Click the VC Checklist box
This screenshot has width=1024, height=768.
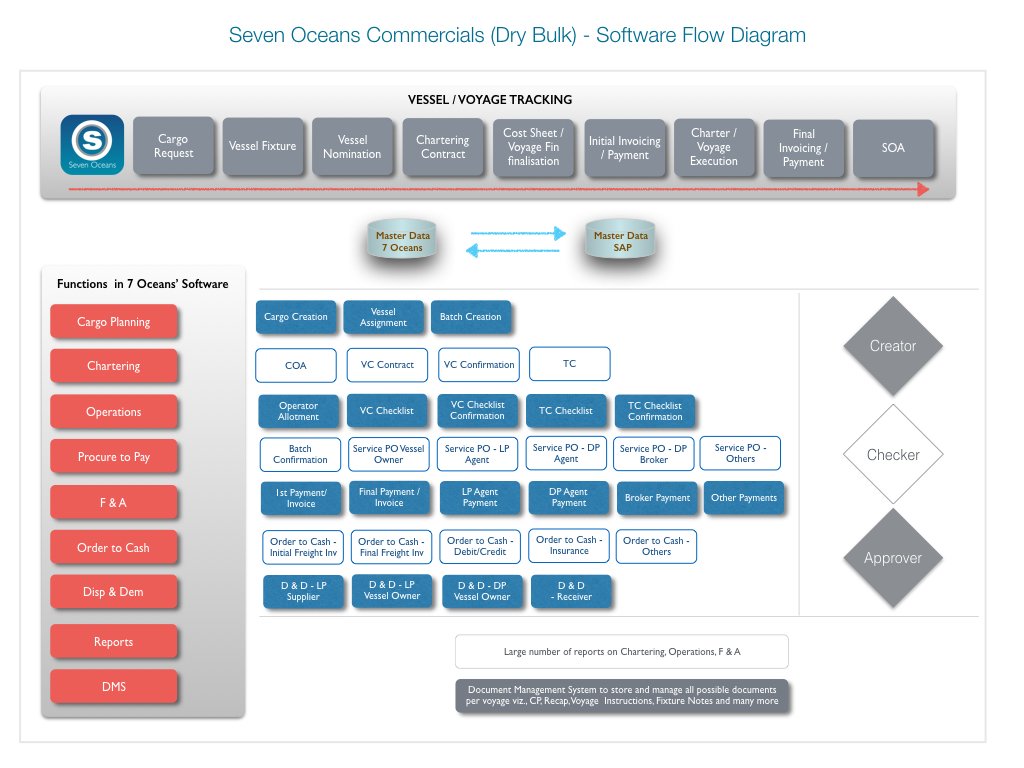click(x=387, y=410)
